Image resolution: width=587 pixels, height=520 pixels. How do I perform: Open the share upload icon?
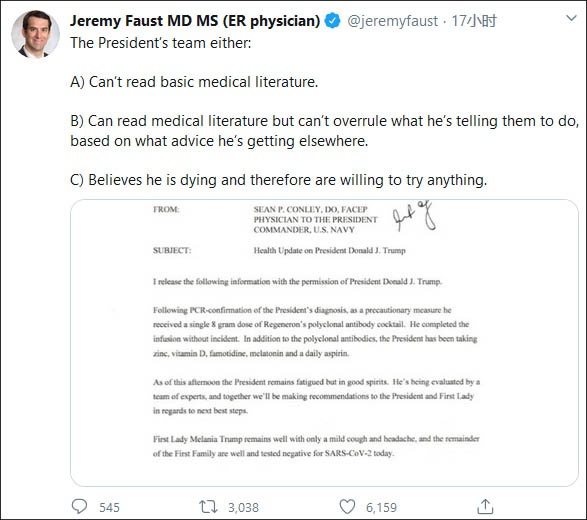[485, 507]
